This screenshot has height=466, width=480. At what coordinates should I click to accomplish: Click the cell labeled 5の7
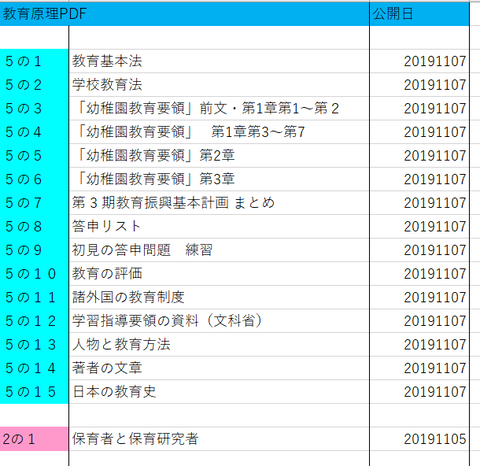(34, 203)
